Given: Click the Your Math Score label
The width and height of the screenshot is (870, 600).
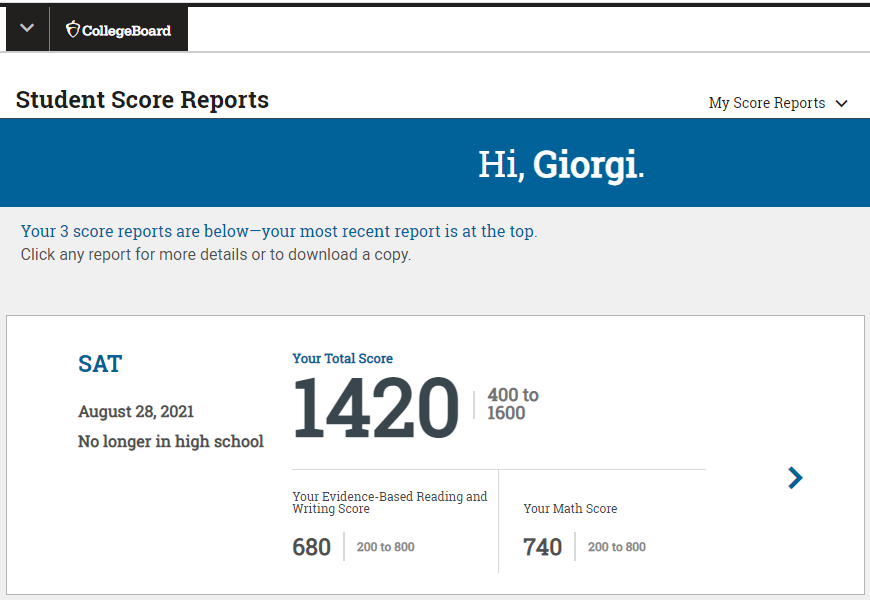Looking at the screenshot, I should click(570, 508).
